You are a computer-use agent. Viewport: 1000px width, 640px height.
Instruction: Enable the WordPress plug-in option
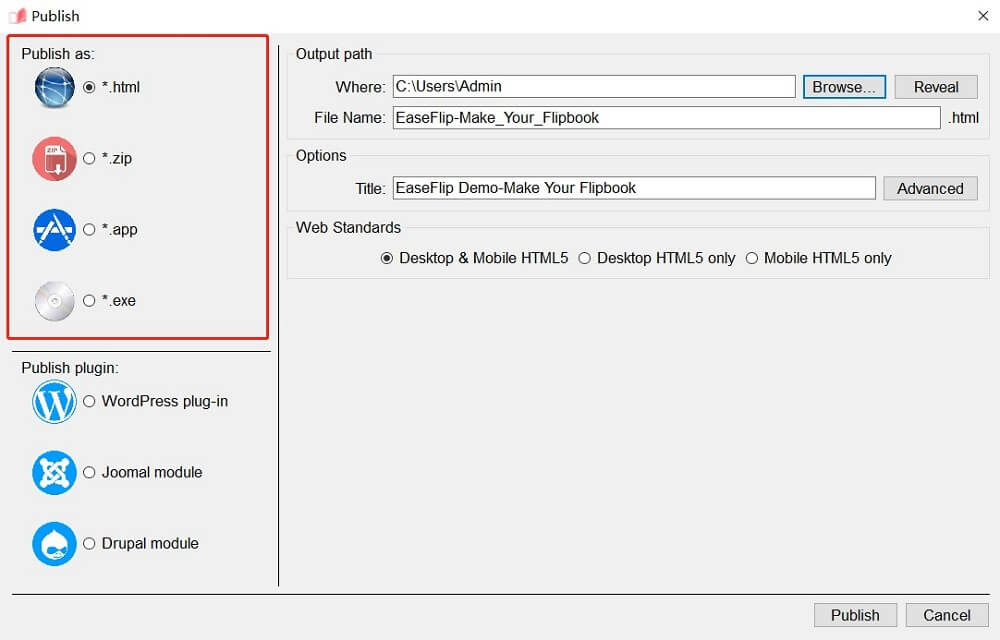(x=90, y=401)
